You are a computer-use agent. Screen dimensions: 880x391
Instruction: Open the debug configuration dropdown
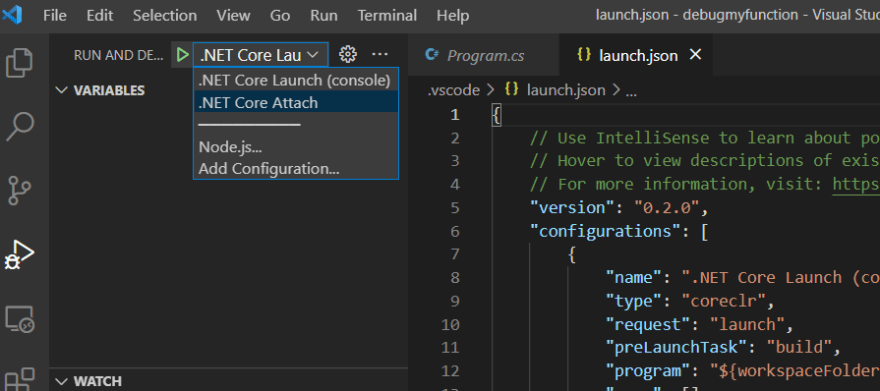pyautogui.click(x=260, y=55)
